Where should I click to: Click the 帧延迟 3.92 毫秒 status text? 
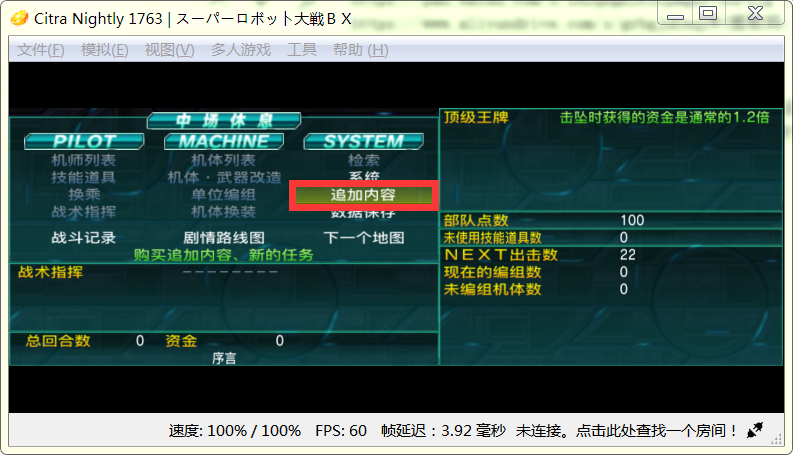(x=443, y=431)
